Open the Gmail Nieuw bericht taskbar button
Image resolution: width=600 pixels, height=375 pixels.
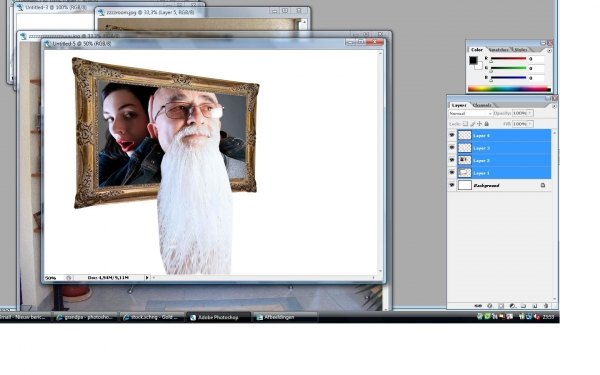point(24,317)
